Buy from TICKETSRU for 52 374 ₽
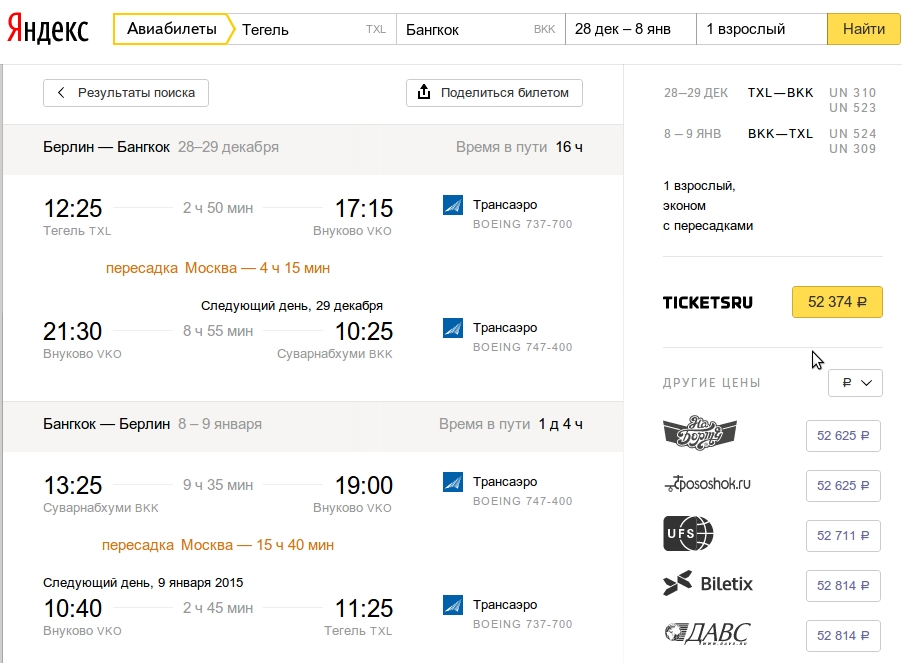 (837, 302)
